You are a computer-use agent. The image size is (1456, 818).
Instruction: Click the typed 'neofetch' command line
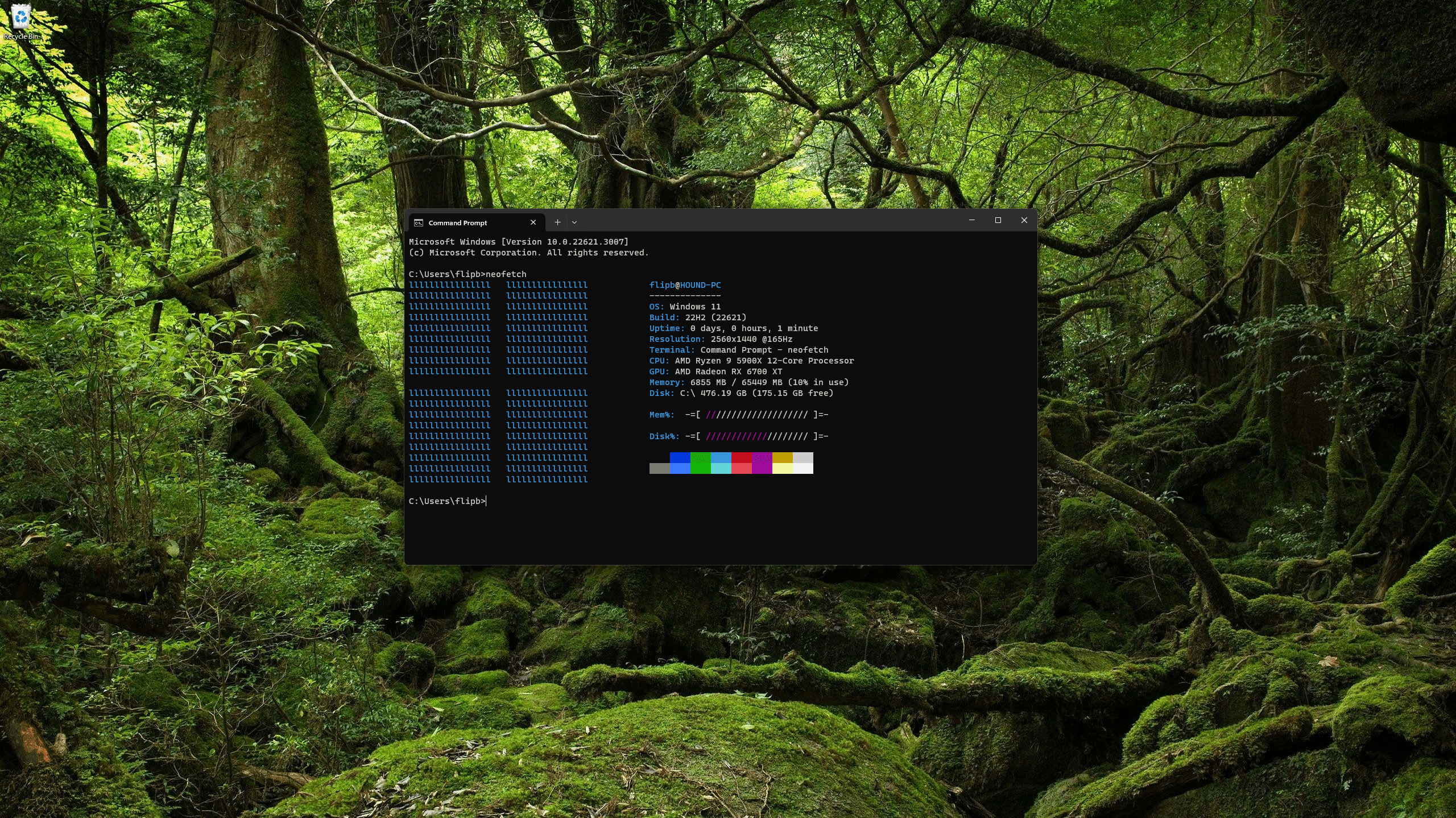468,274
